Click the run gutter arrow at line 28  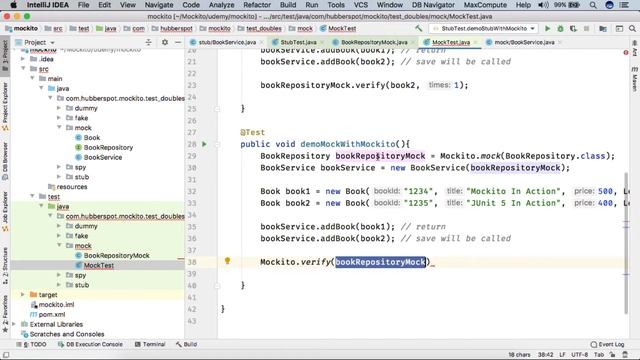click(x=204, y=144)
